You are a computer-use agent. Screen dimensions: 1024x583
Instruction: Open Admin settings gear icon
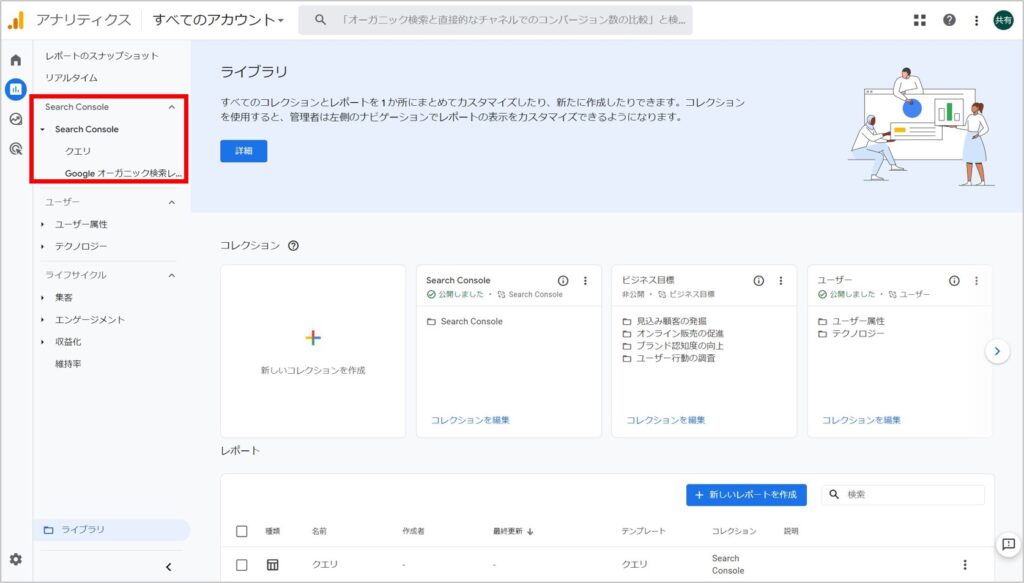click(x=16, y=559)
